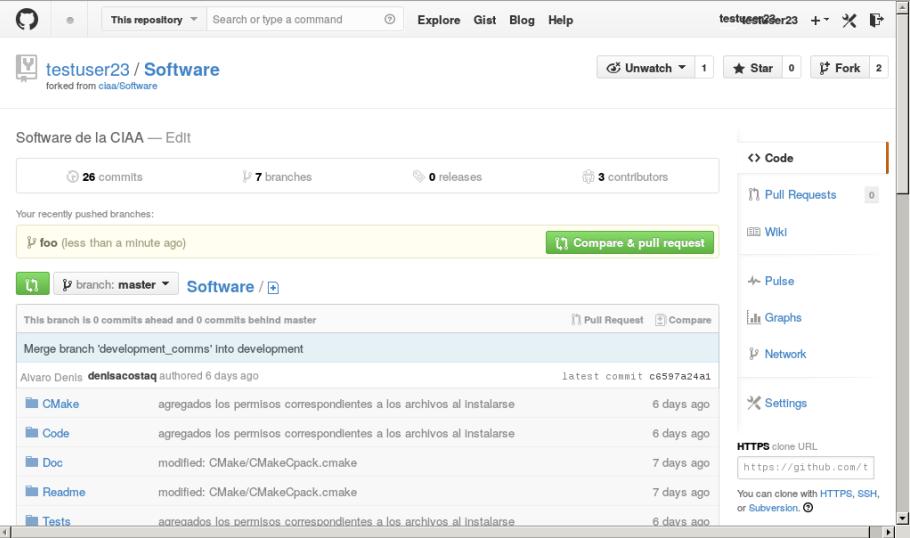Open the Unwatch dropdown button
This screenshot has height=538, width=910.
tap(645, 68)
